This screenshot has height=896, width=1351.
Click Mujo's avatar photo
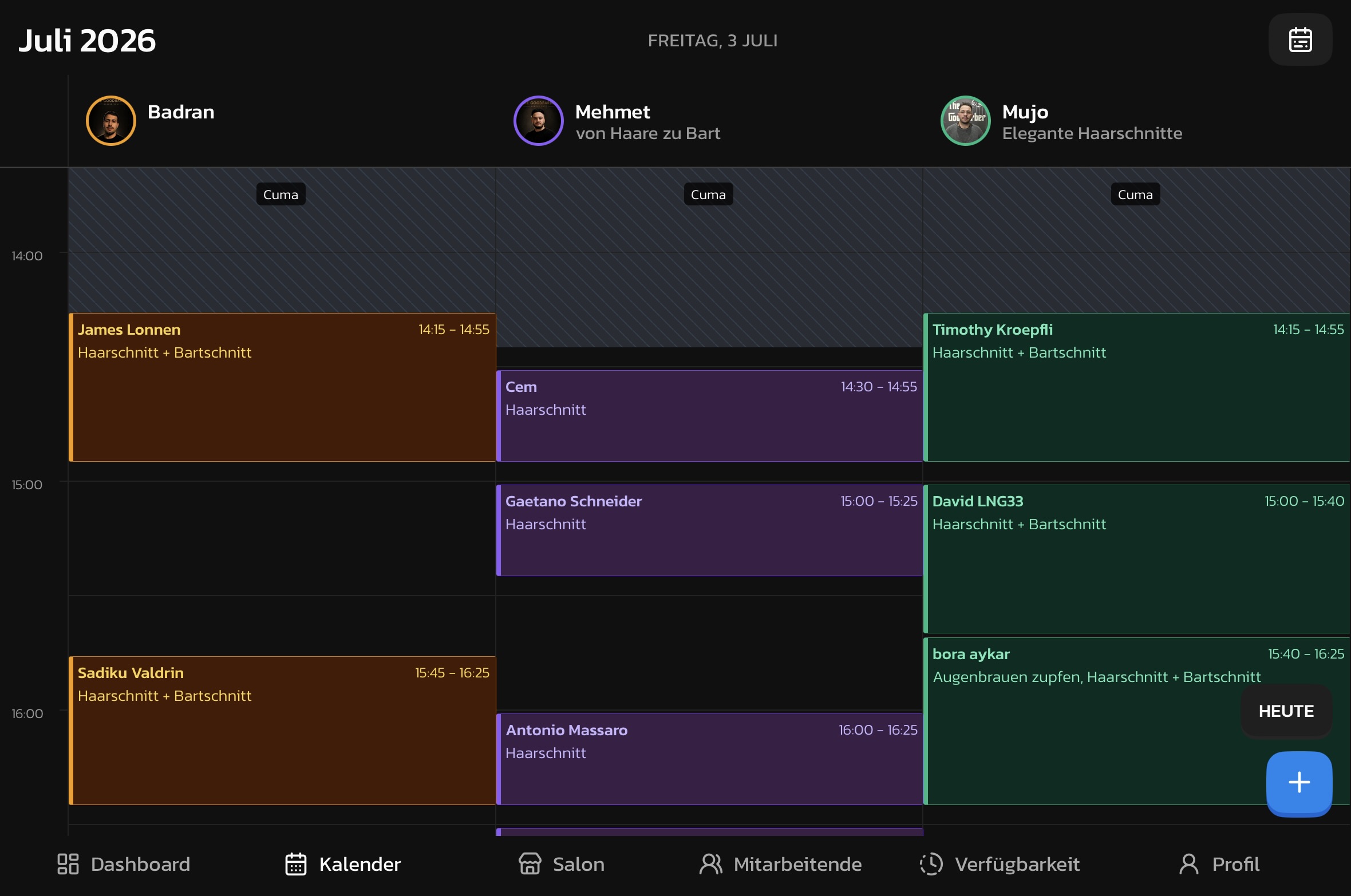(966, 121)
